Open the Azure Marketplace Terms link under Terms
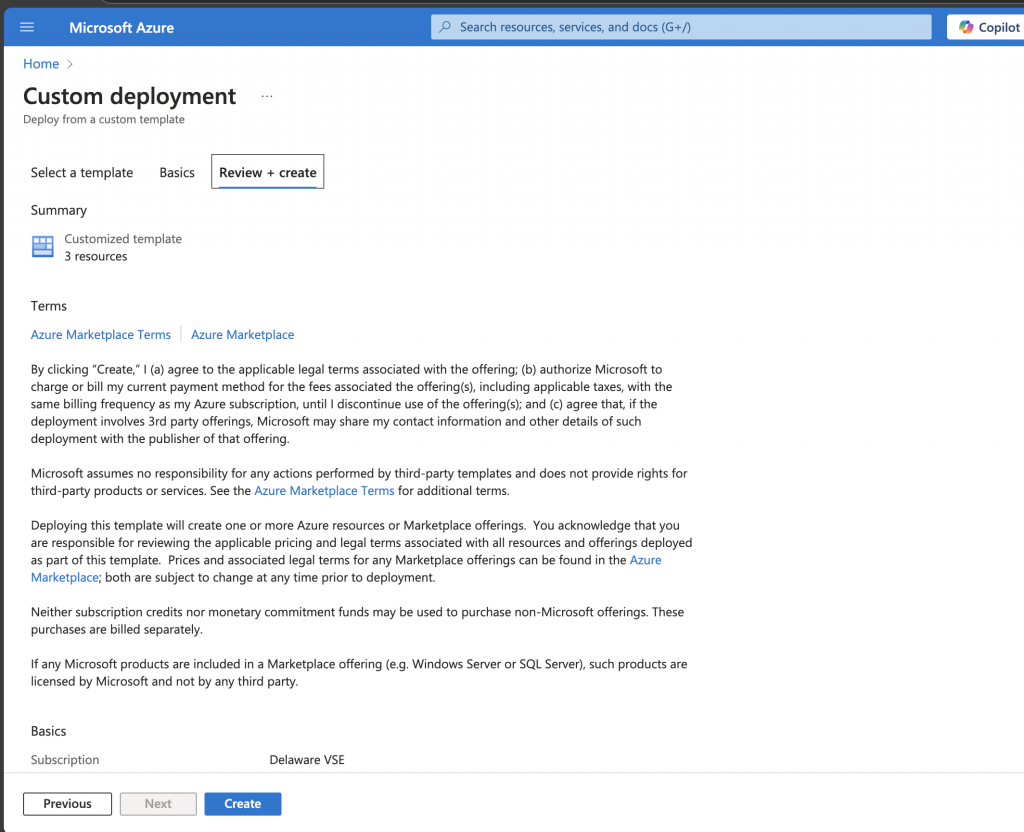 coord(101,334)
